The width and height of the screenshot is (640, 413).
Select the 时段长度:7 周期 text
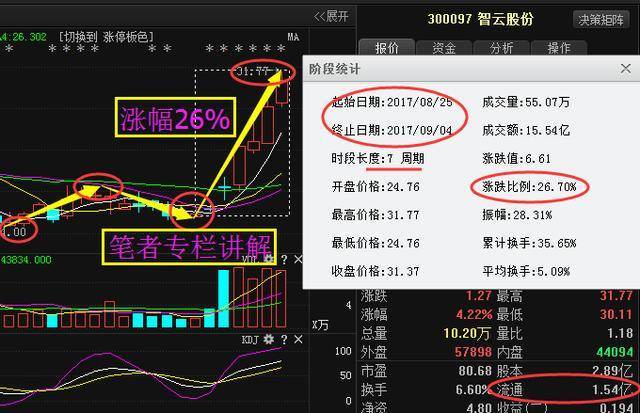pyautogui.click(x=378, y=158)
